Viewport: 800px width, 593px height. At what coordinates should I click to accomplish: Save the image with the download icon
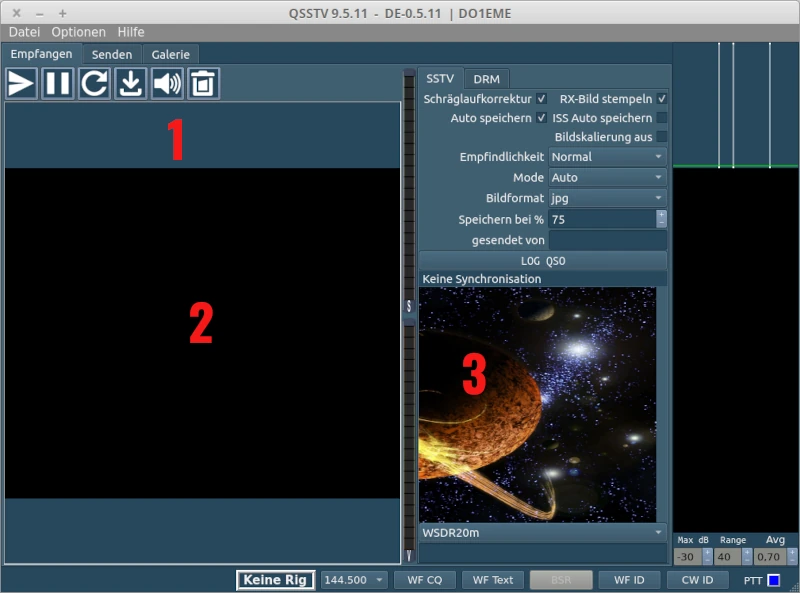[x=130, y=84]
